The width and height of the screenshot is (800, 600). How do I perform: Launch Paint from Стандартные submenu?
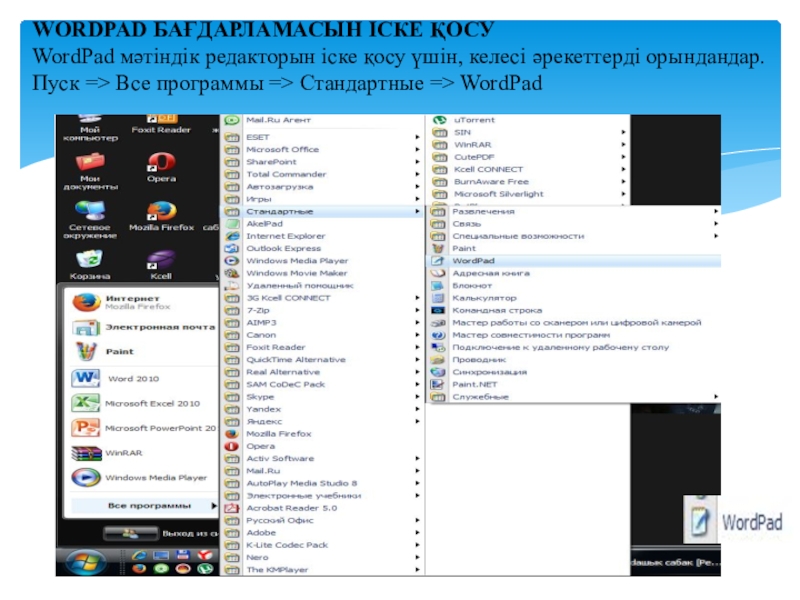pos(574,248)
